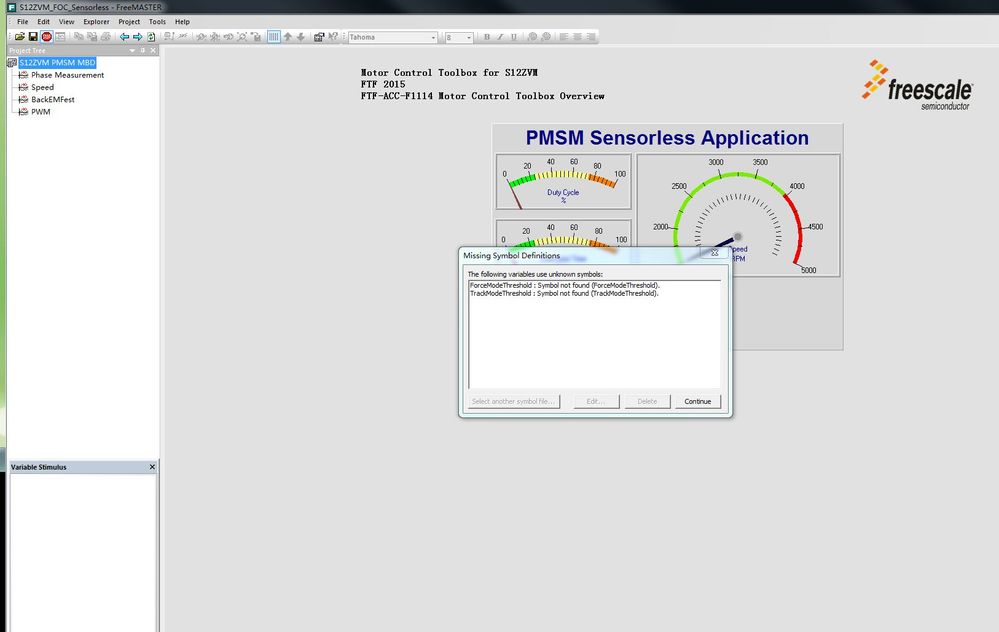Open the Explorer menu
Image resolution: width=999 pixels, height=632 pixels.
pyautogui.click(x=96, y=22)
